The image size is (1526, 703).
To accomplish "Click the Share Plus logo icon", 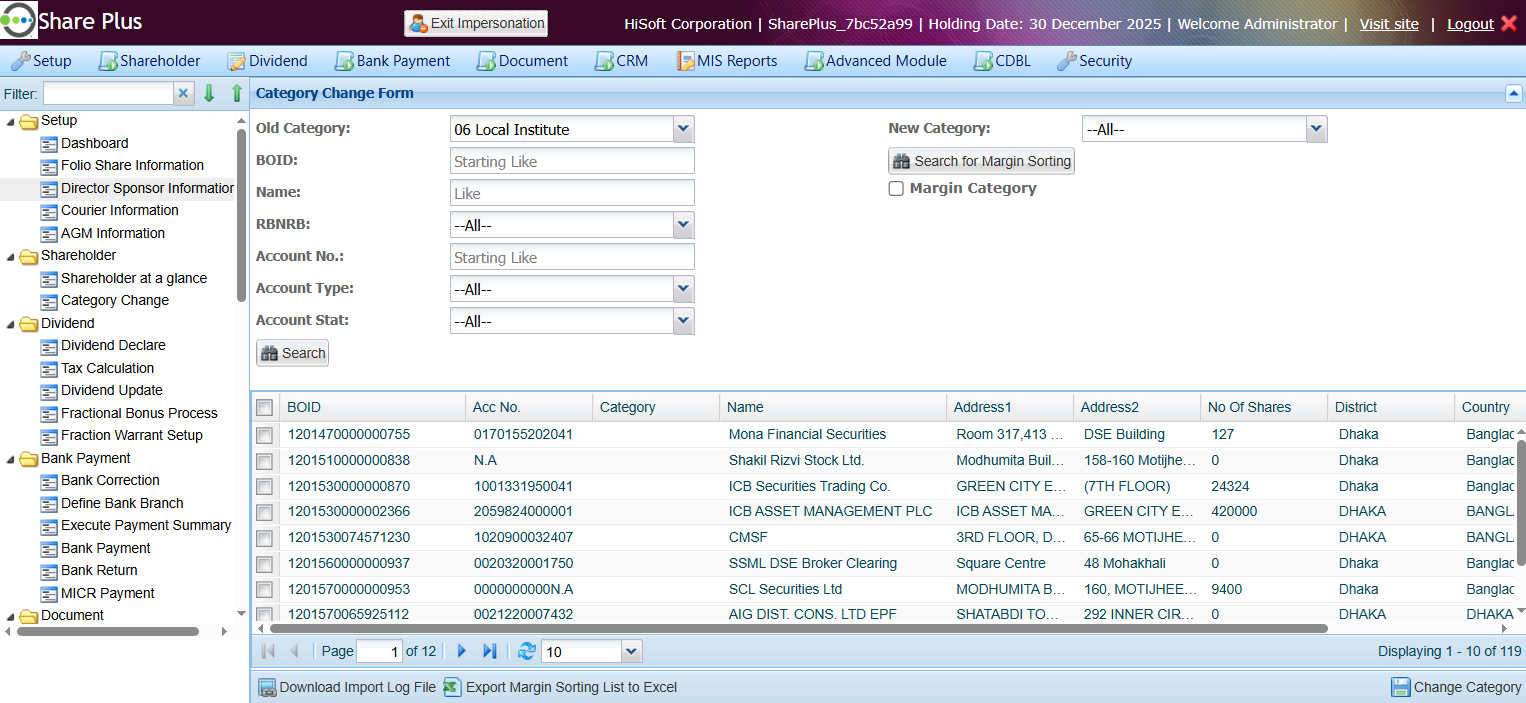I will (x=19, y=21).
